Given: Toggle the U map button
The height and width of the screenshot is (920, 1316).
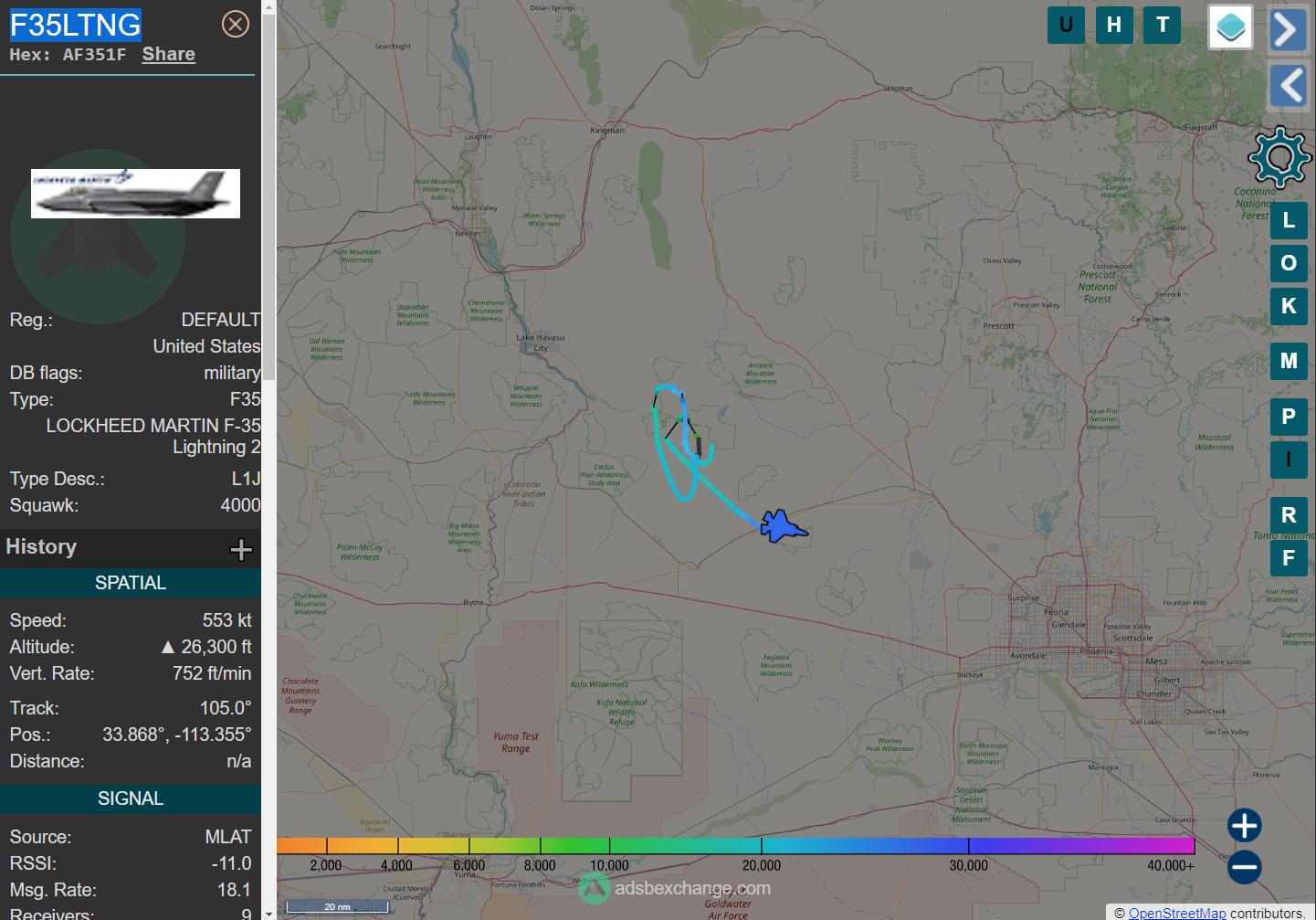Looking at the screenshot, I should 1066,25.
